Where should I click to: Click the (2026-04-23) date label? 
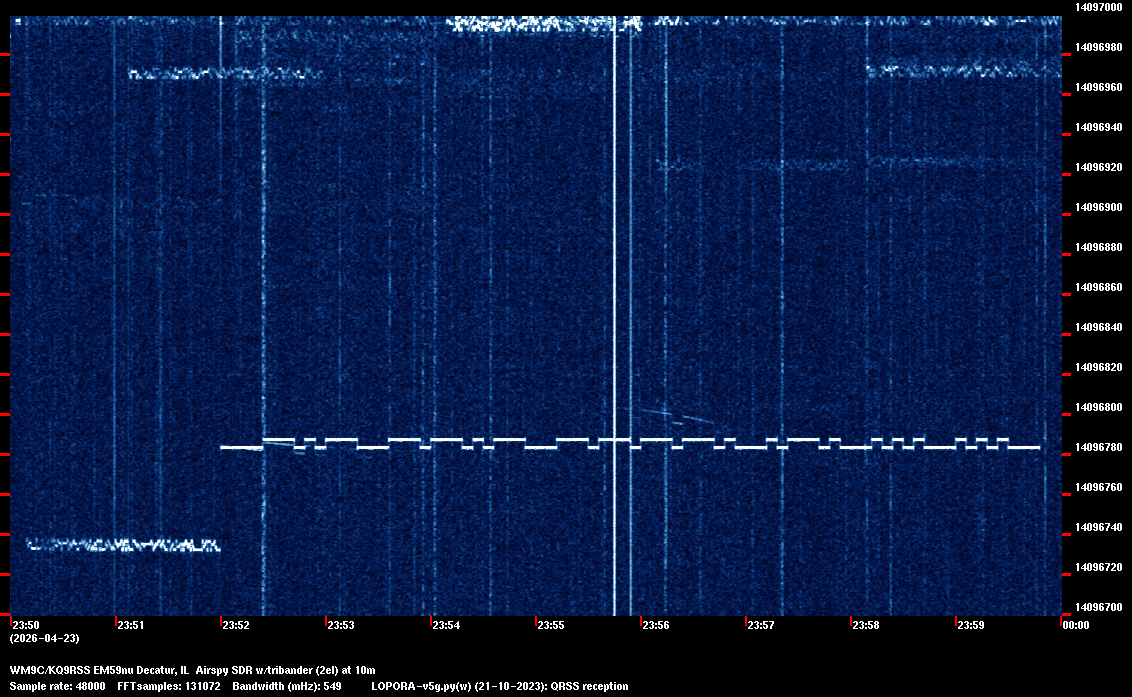44,638
